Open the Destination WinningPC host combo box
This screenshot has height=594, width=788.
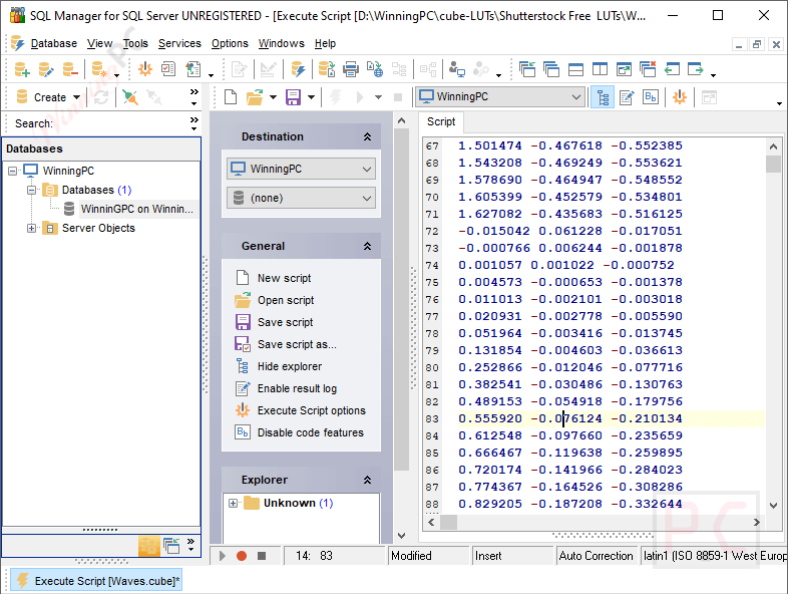[301, 169]
